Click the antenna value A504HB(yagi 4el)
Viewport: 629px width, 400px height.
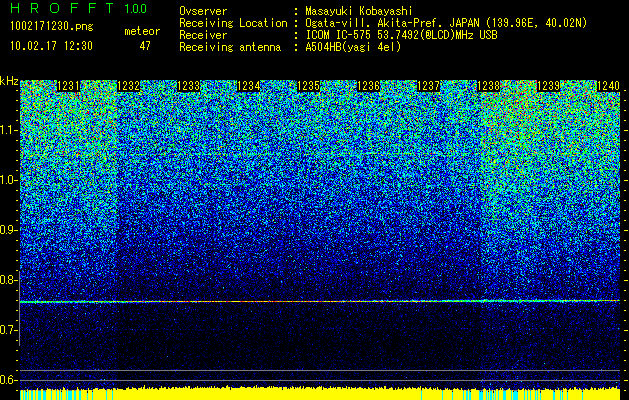tap(353, 47)
